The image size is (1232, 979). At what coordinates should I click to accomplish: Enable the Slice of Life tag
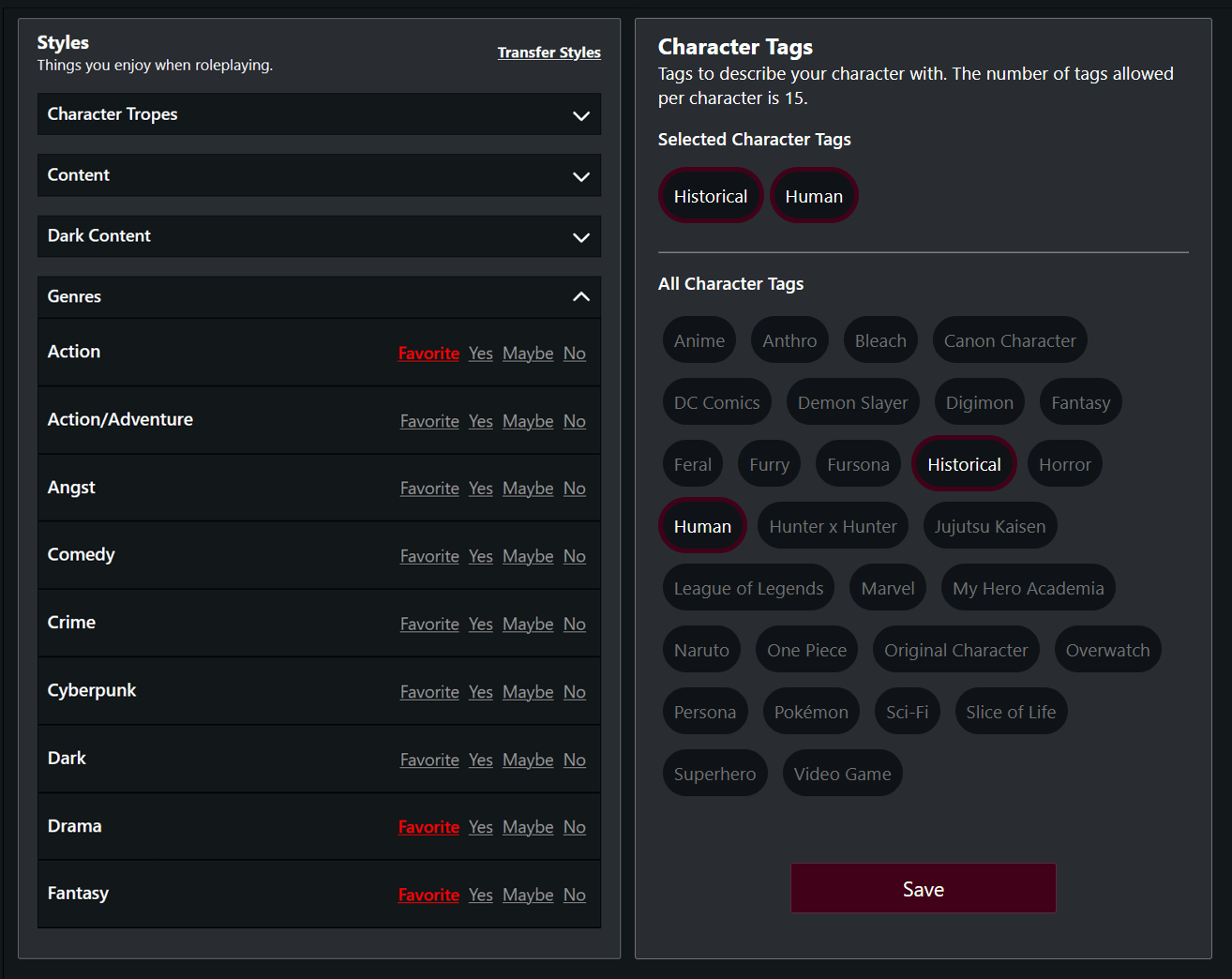tap(1011, 712)
